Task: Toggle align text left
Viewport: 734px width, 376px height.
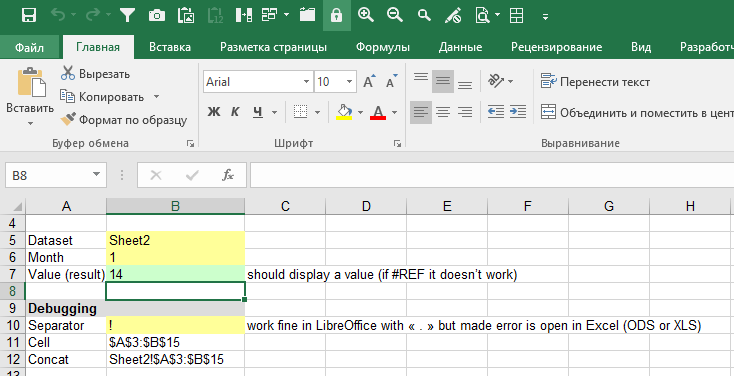Action: pyautogui.click(x=421, y=112)
